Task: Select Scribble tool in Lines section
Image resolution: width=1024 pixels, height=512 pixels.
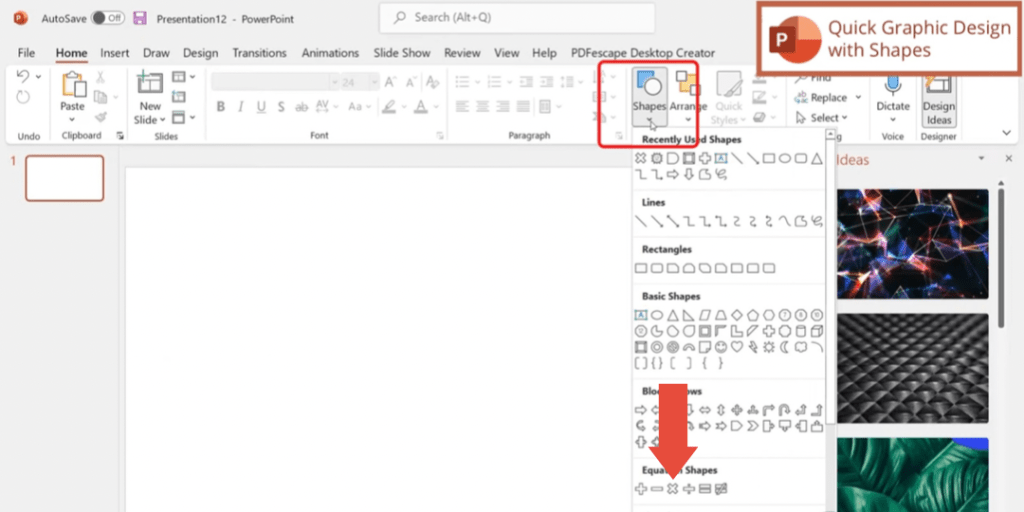Action: pos(816,221)
